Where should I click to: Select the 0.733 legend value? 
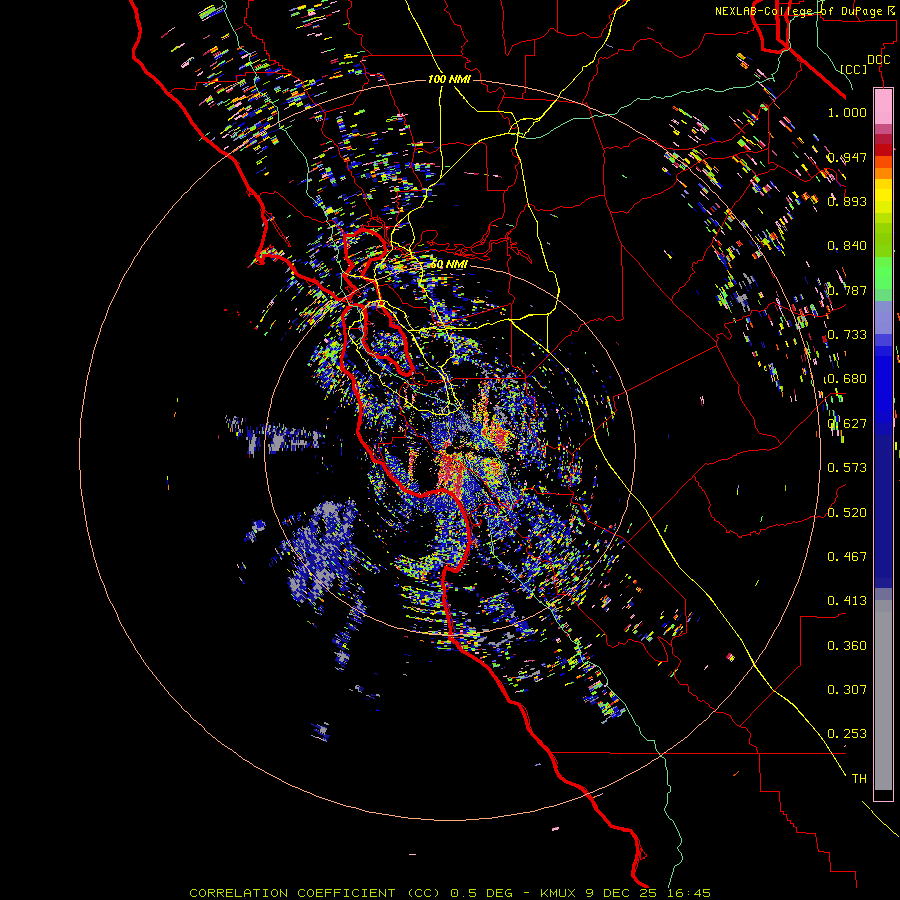tap(847, 335)
